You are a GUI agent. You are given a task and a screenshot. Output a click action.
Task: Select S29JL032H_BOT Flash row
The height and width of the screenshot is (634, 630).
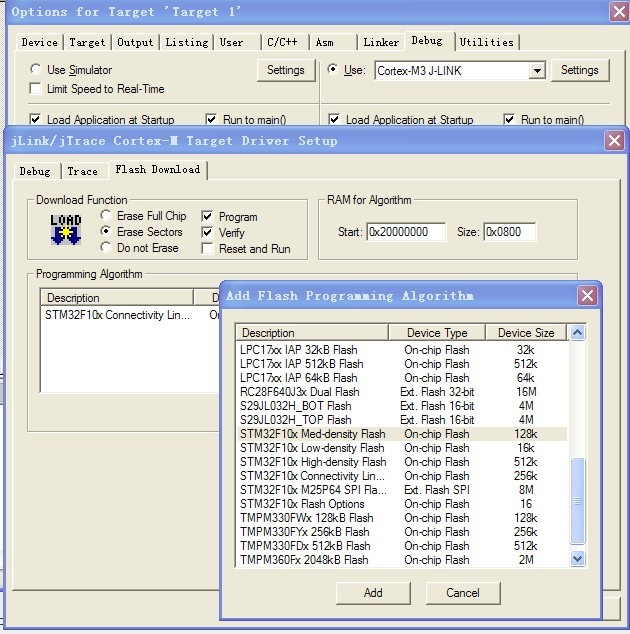point(402,406)
